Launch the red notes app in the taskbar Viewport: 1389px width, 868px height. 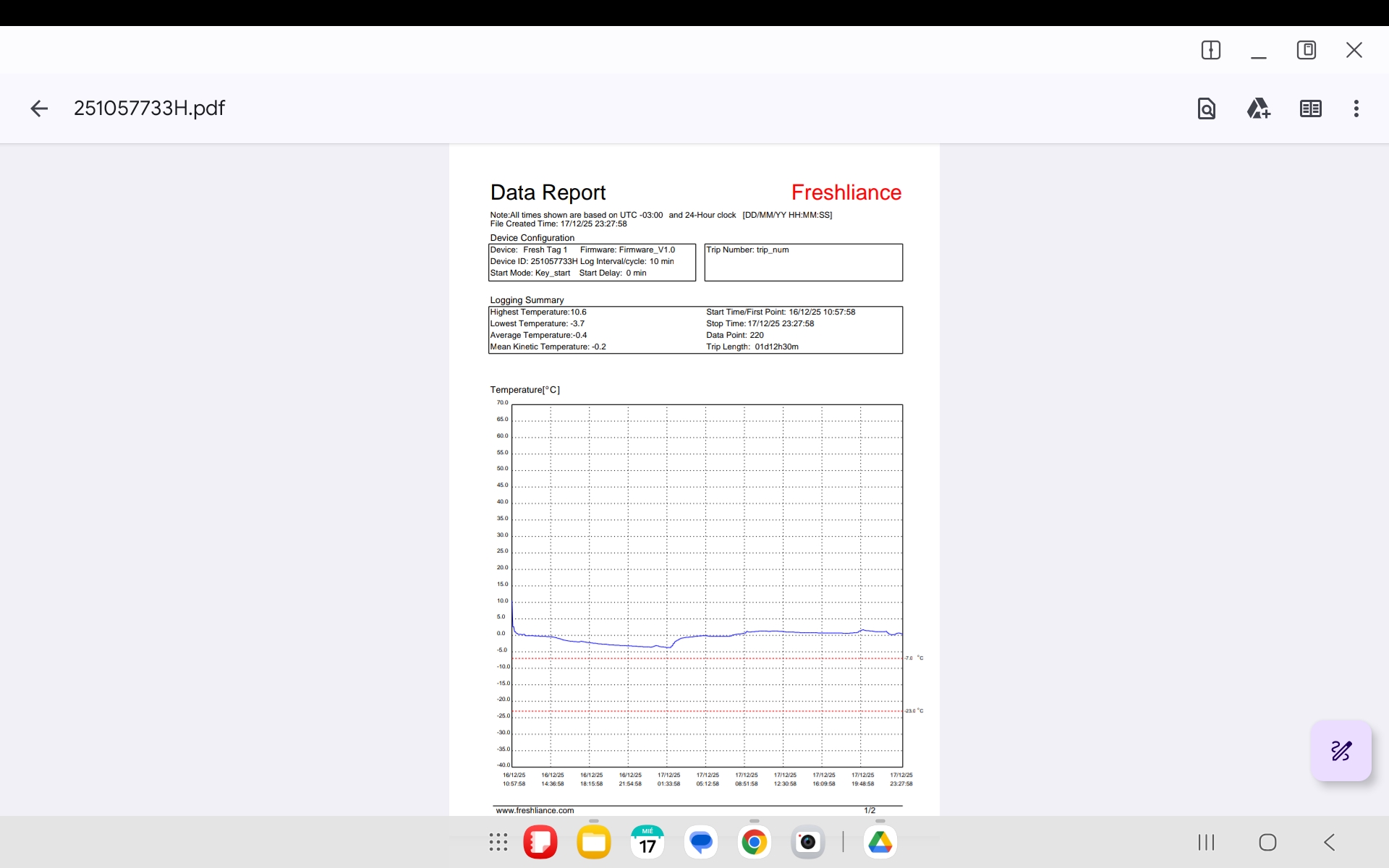pos(540,842)
